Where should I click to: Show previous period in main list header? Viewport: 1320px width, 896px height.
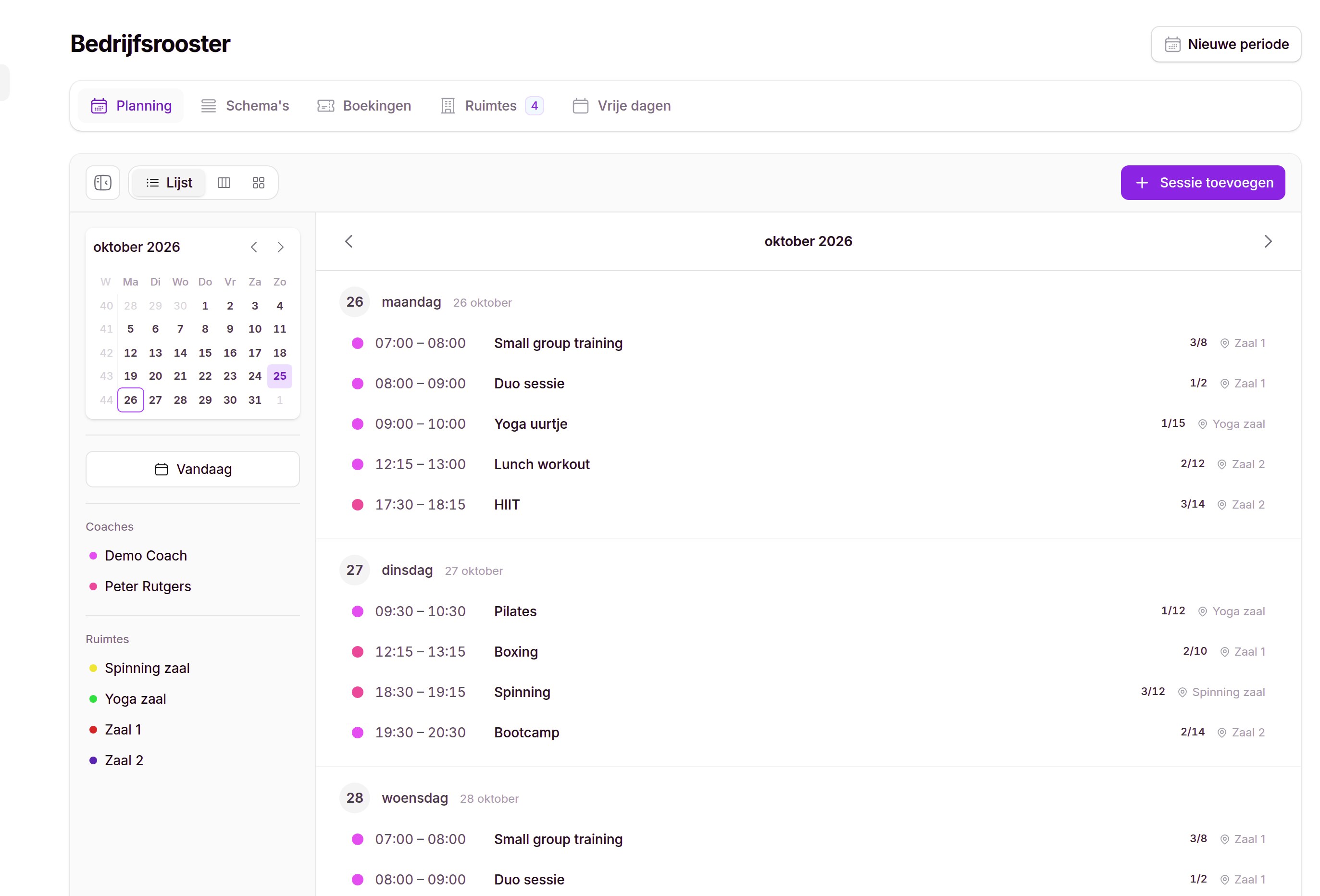[349, 241]
